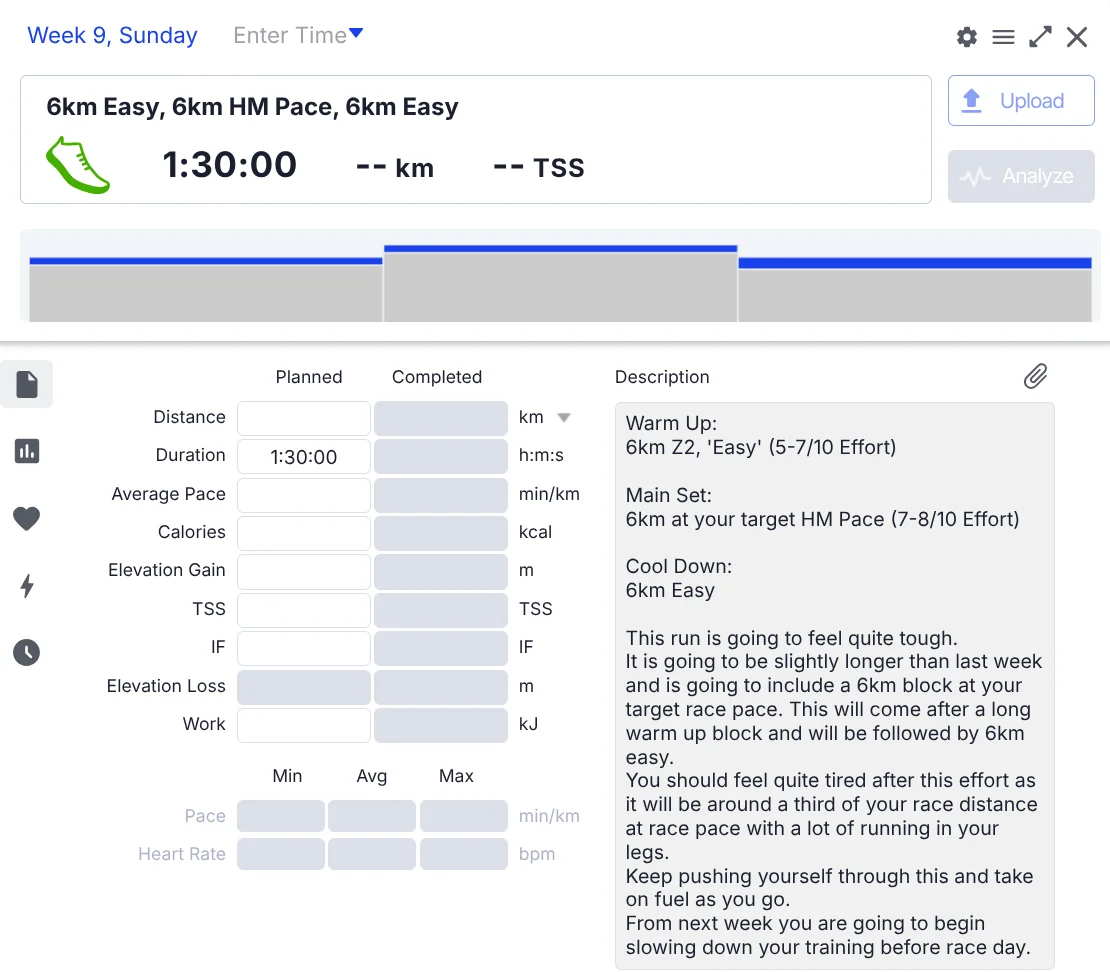
Task: Click the planned TSS field
Action: pyautogui.click(x=304, y=609)
